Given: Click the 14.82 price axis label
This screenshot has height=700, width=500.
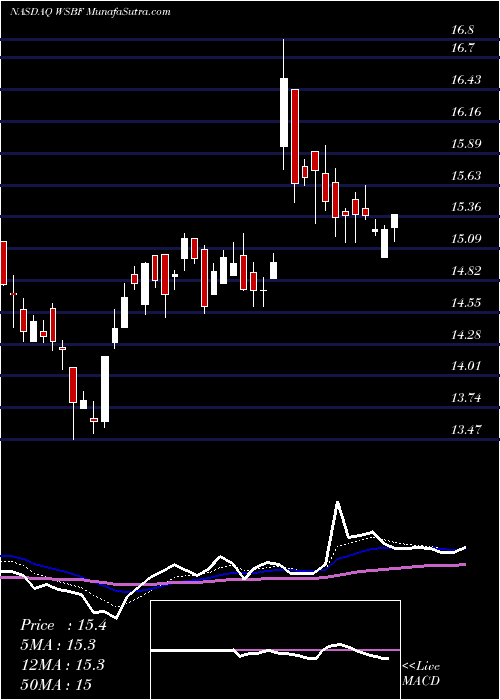Looking at the screenshot, I should (x=466, y=271).
